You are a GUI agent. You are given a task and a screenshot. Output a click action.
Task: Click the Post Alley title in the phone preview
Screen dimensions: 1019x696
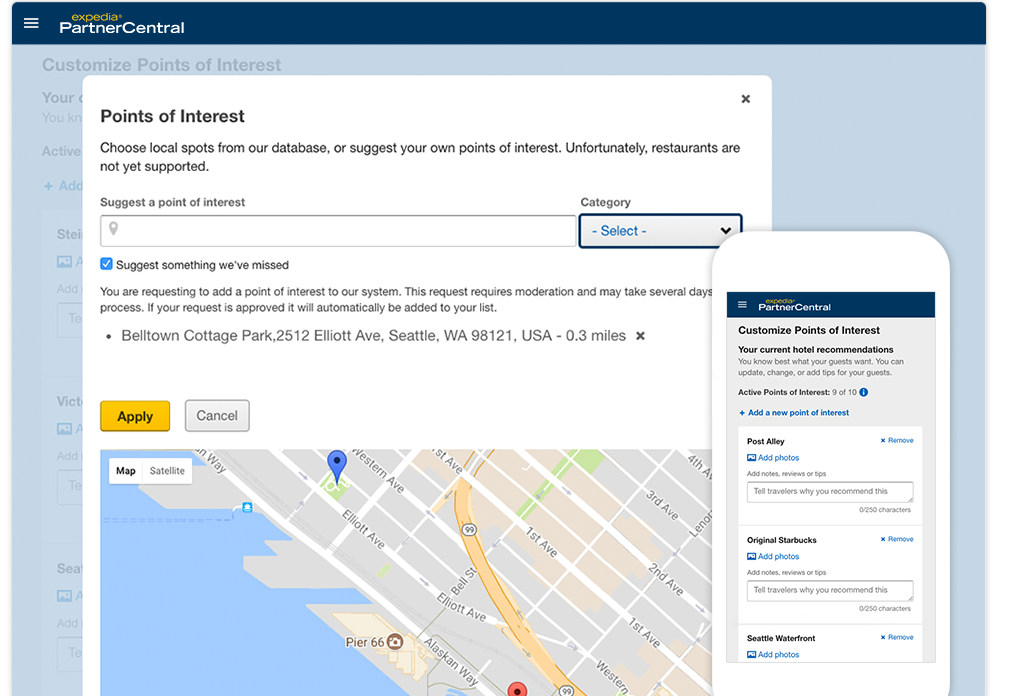pos(766,441)
